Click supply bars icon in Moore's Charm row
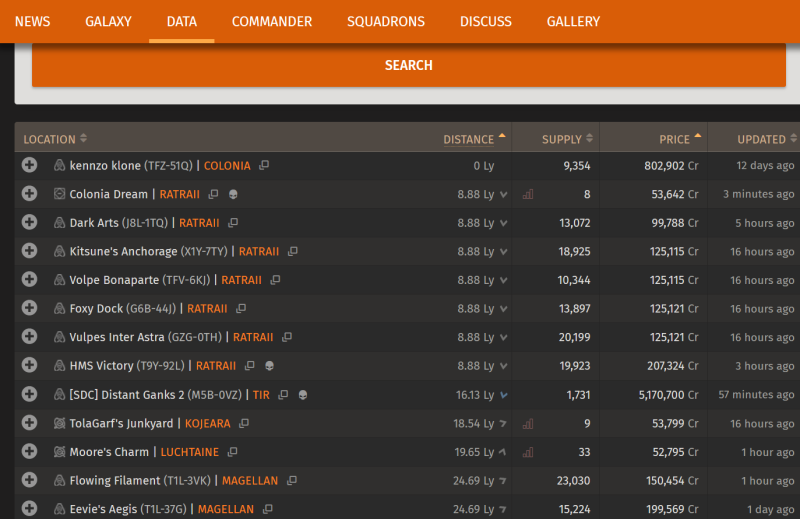Viewport: 800px width, 519px height. [x=528, y=452]
